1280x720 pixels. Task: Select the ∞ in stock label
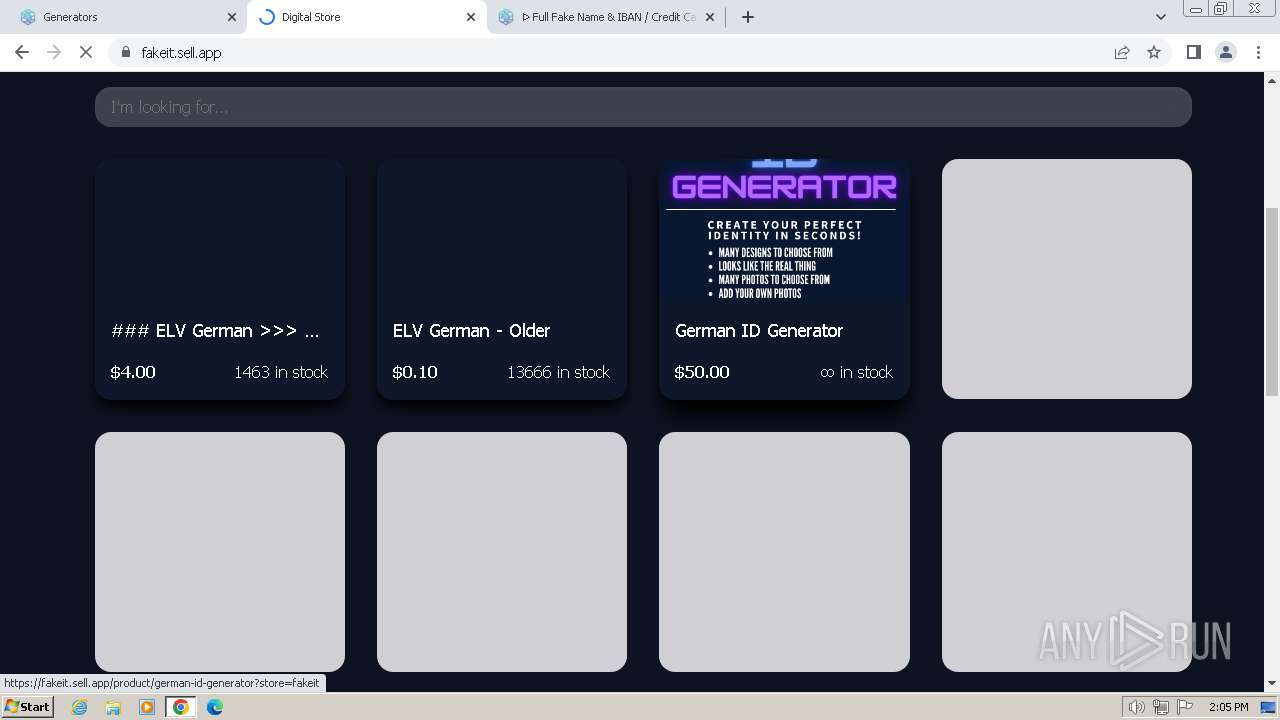click(856, 372)
